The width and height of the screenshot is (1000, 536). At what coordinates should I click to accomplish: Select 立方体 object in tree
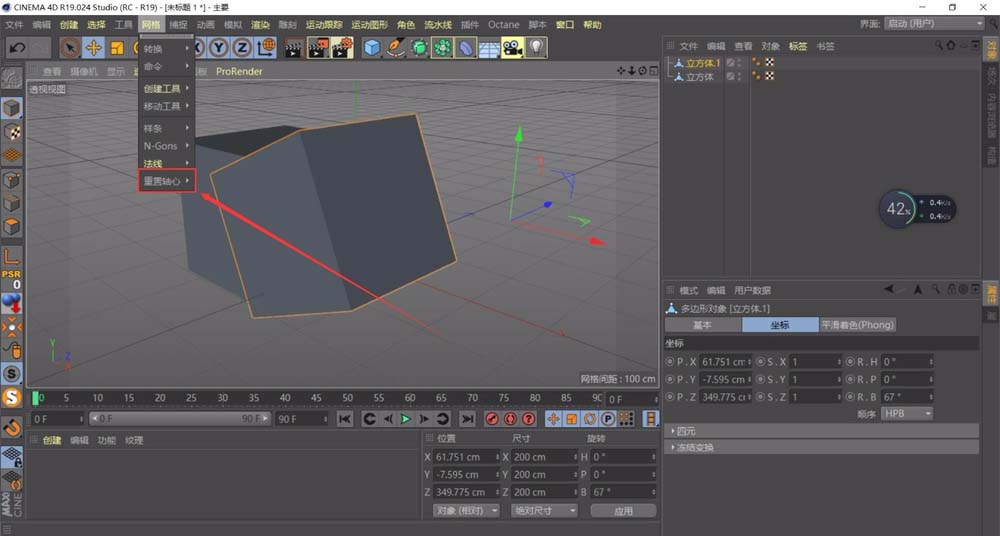(700, 77)
